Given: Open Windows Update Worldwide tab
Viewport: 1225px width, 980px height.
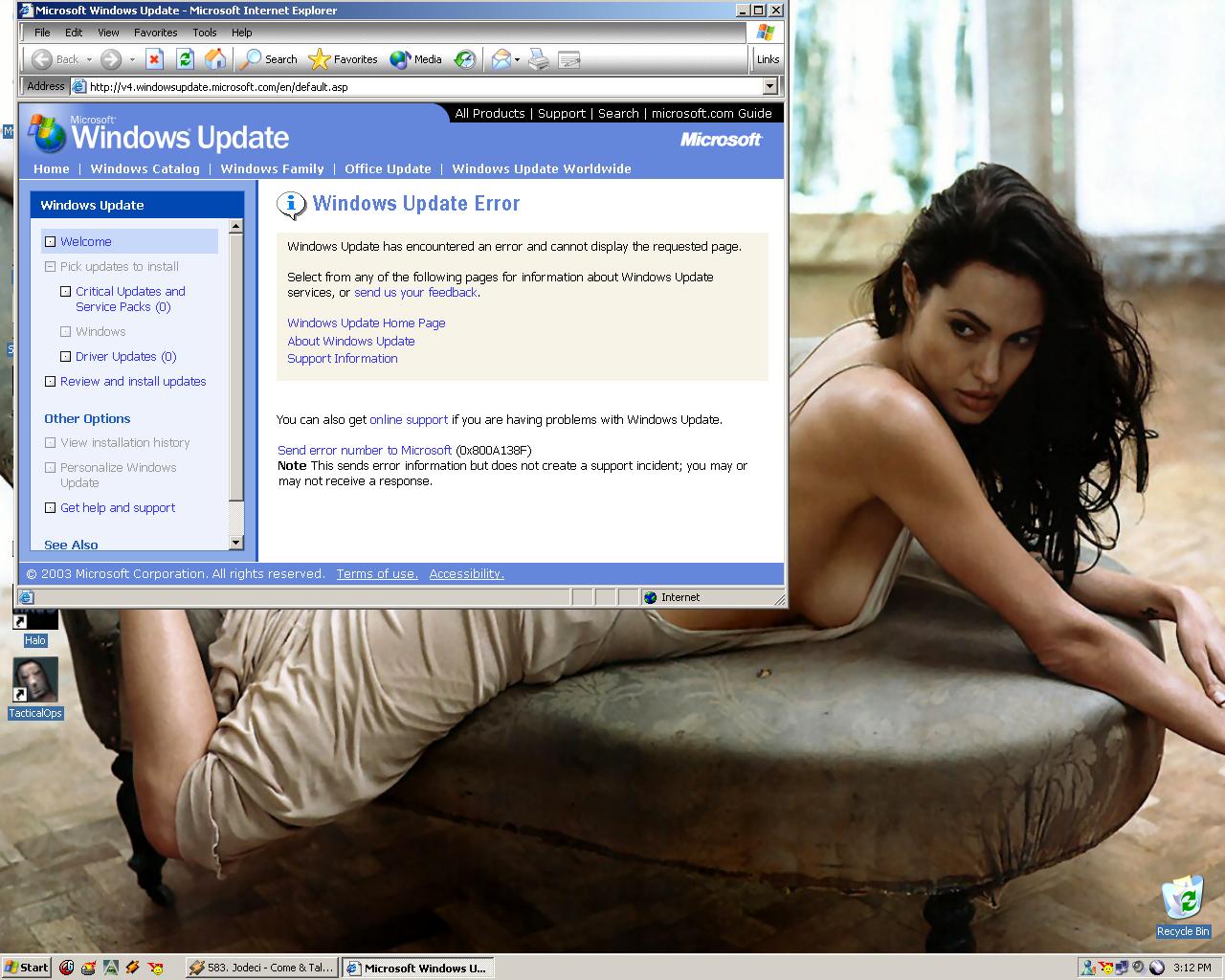Looking at the screenshot, I should tap(542, 168).
